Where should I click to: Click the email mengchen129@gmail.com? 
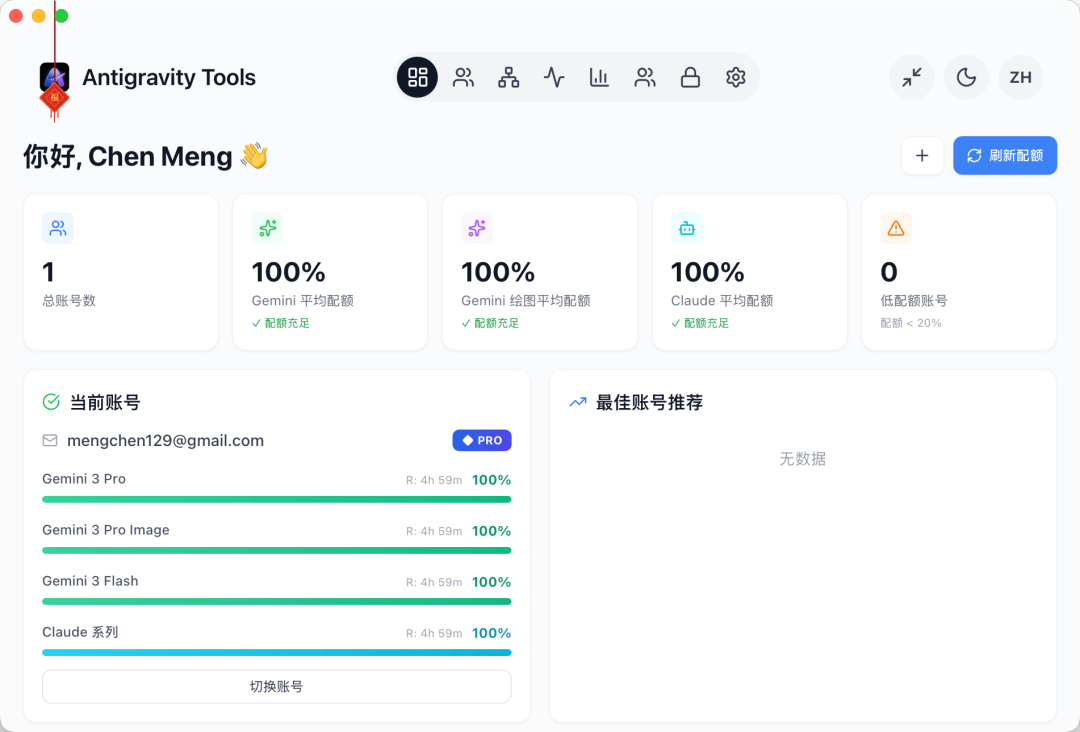pos(165,441)
